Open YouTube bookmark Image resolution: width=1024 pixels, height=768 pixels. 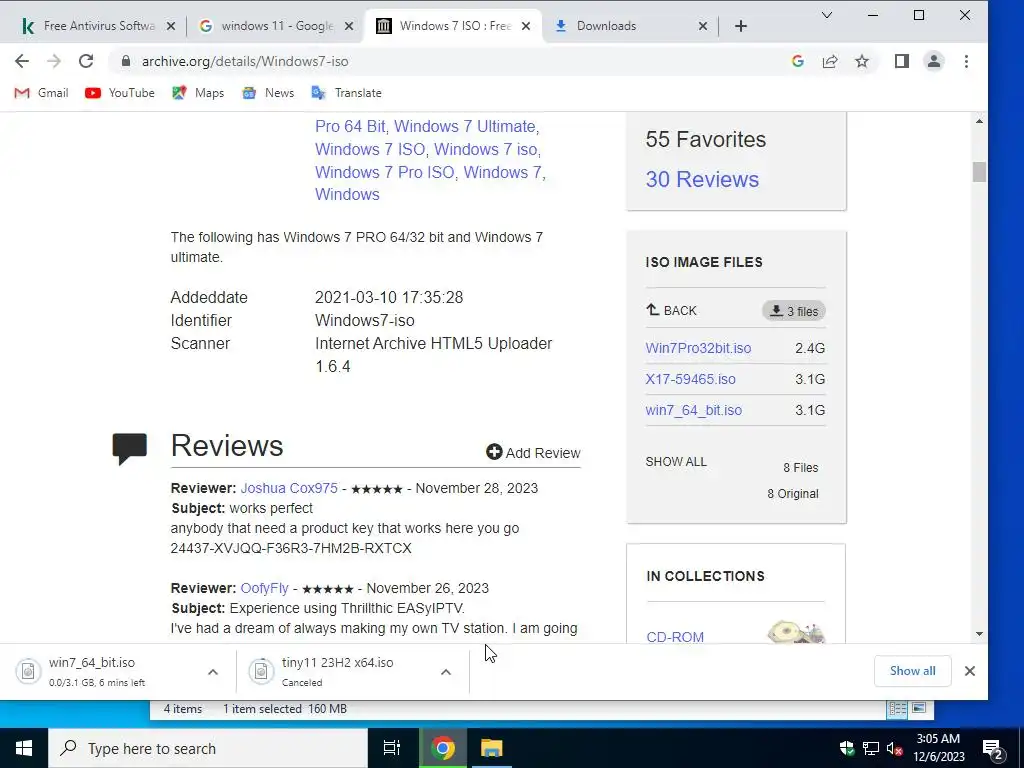(x=120, y=93)
